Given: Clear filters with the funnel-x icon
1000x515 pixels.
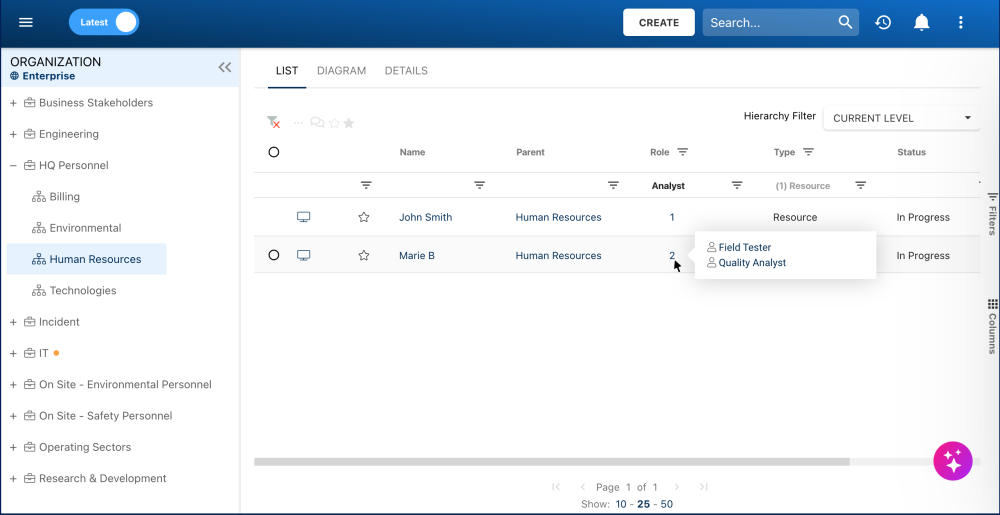Looking at the screenshot, I should click(274, 122).
